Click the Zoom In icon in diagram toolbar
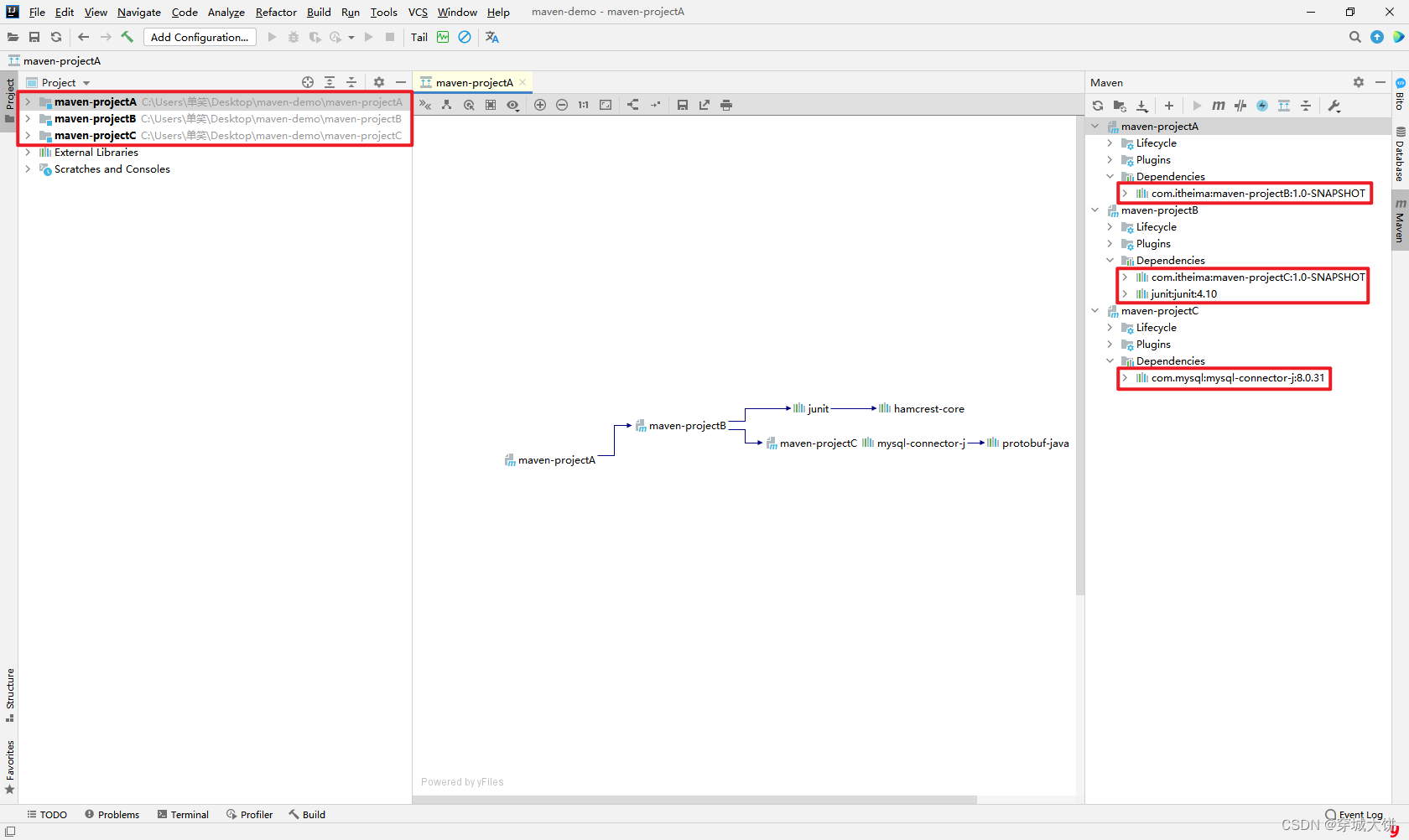1409x840 pixels. [x=540, y=105]
